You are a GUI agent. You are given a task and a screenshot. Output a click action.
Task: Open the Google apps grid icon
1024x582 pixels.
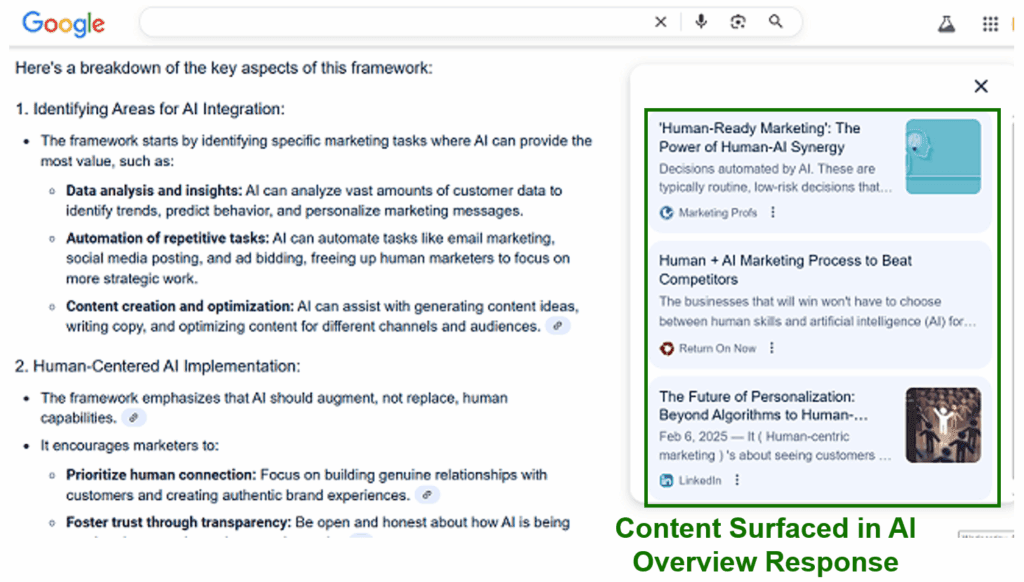pos(990,24)
